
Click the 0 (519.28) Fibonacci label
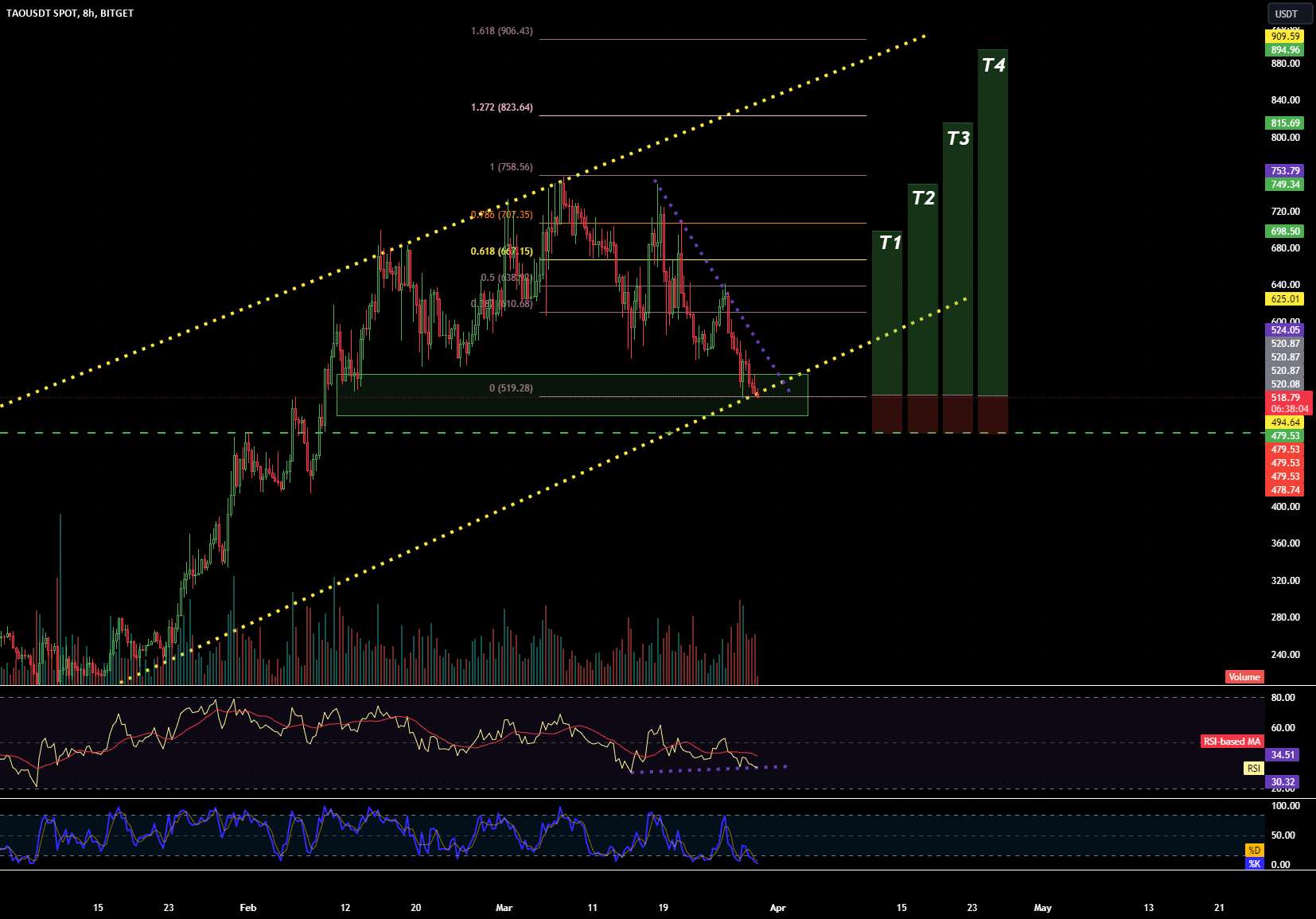point(512,388)
